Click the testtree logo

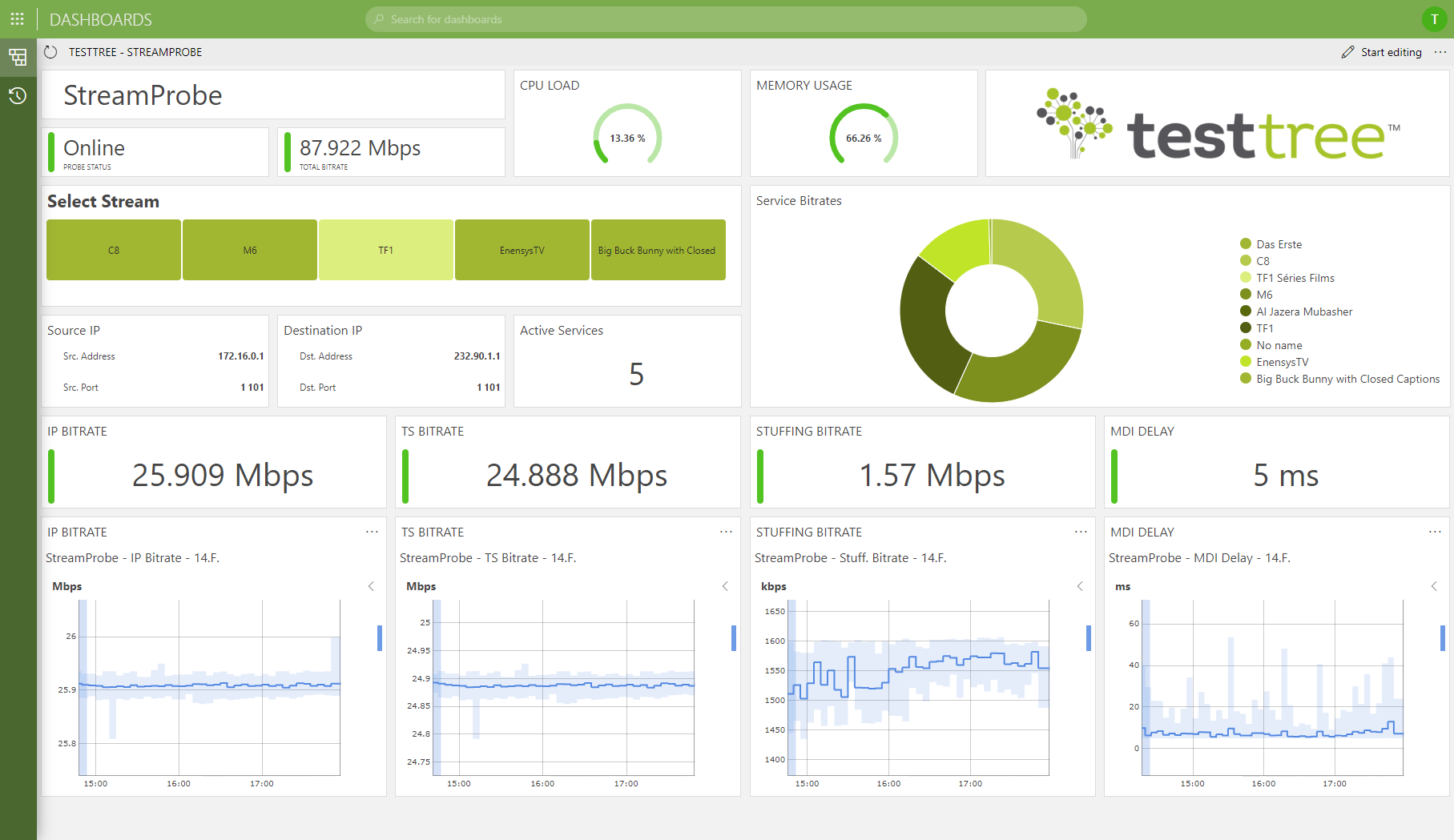[1218, 124]
